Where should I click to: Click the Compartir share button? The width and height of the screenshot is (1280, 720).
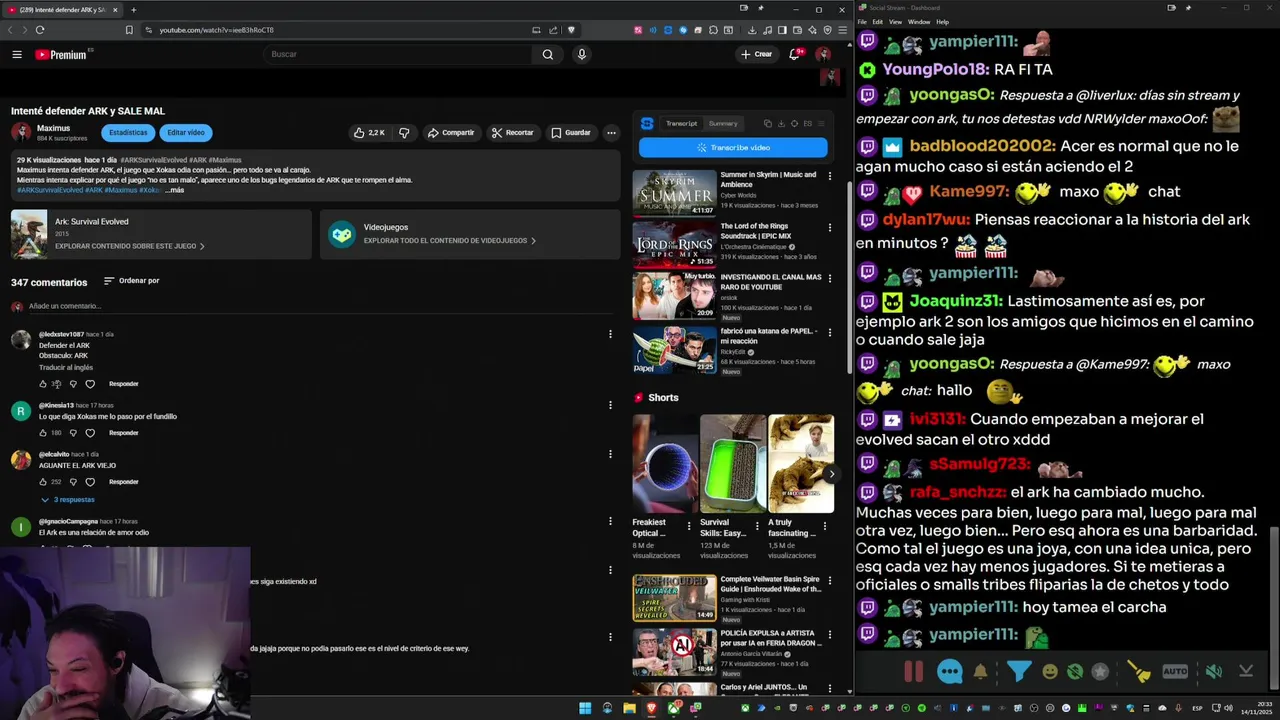451,132
